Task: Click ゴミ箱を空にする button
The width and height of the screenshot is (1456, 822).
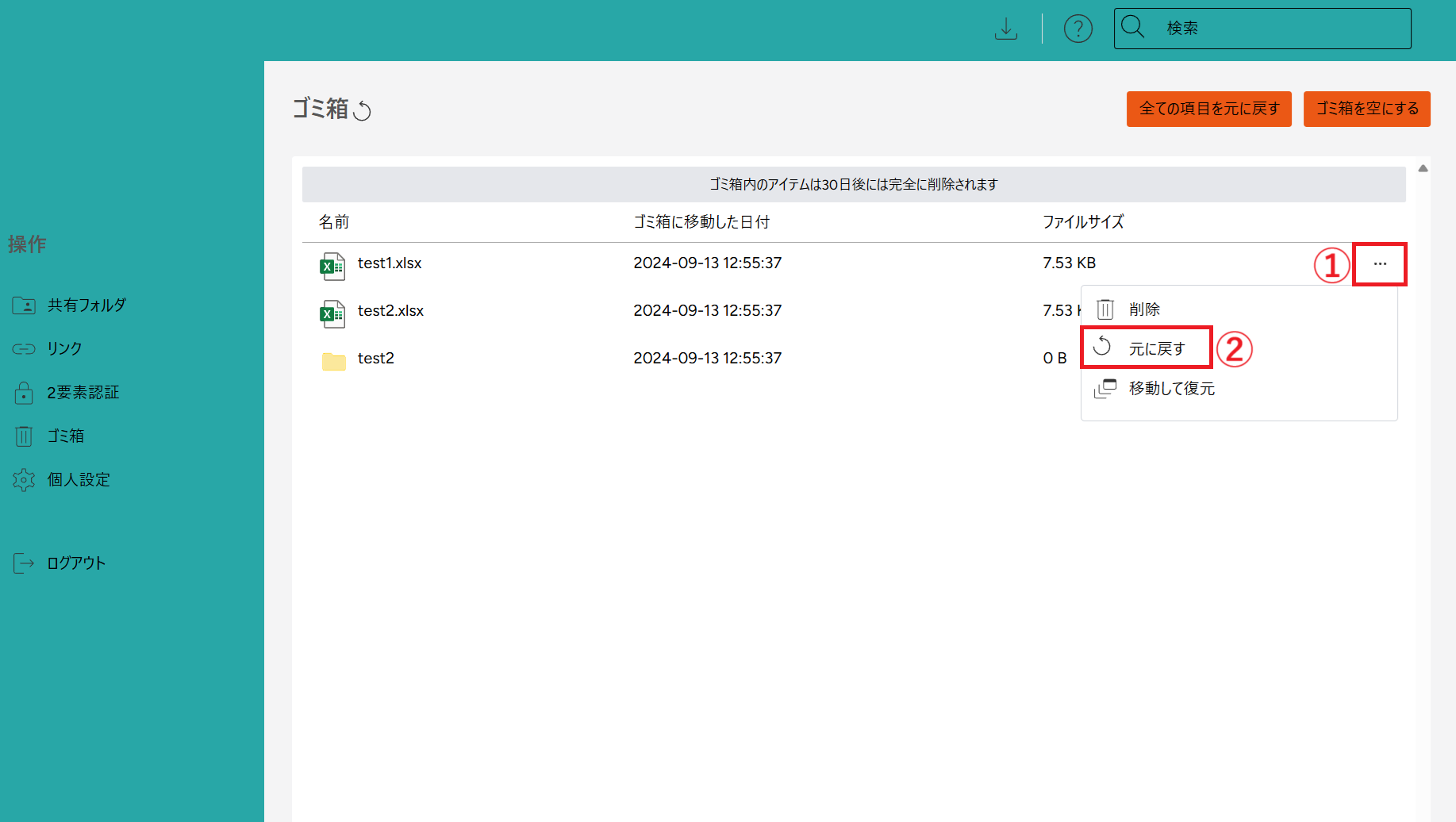Action: click(1367, 109)
